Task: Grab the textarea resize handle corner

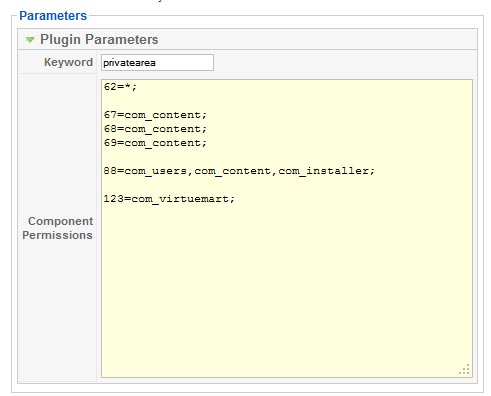Action: 465,370
